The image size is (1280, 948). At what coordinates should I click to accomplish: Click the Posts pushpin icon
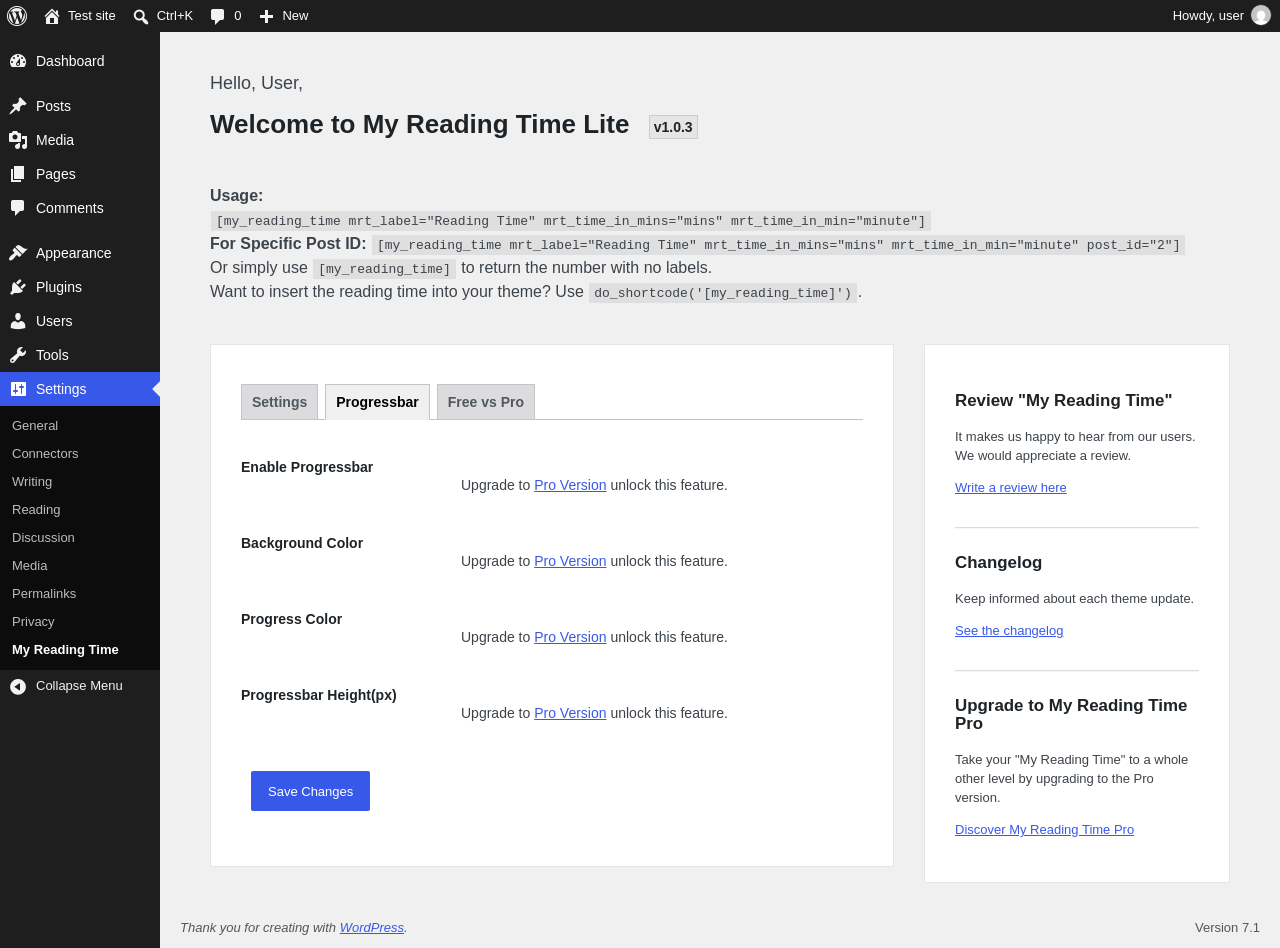click(x=18, y=106)
